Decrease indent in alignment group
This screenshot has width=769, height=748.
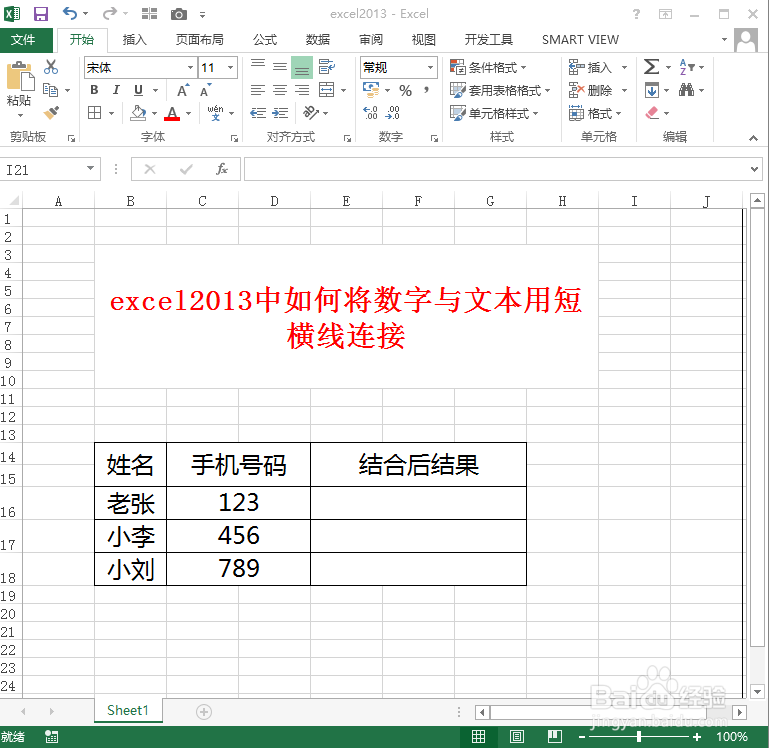click(258, 113)
